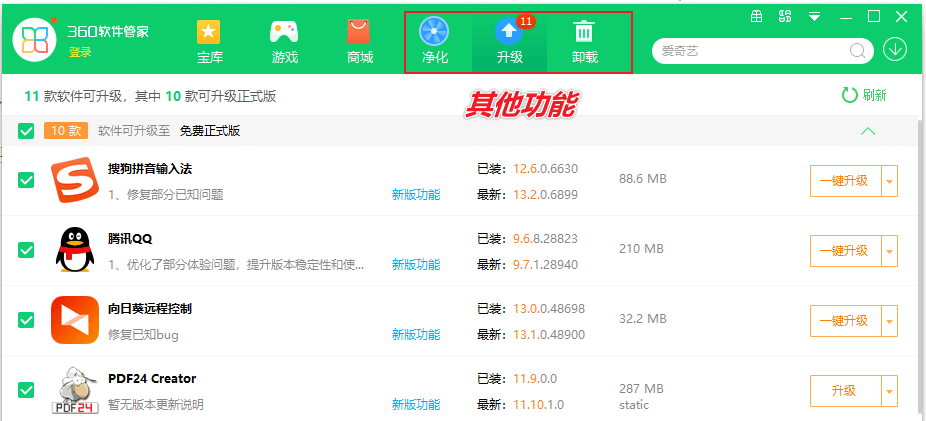Click 升级 for PDF24 Creator
The height and width of the screenshot is (421, 926).
(846, 391)
